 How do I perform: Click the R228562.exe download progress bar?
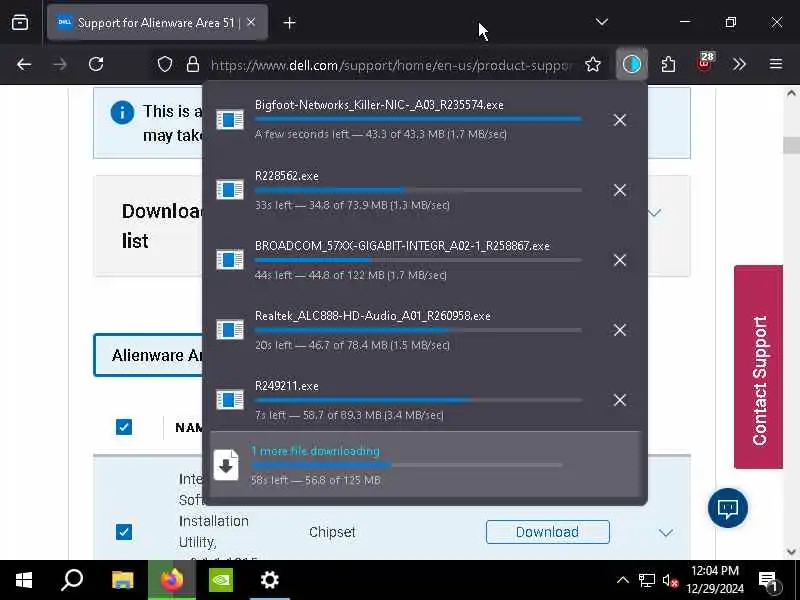click(x=418, y=190)
